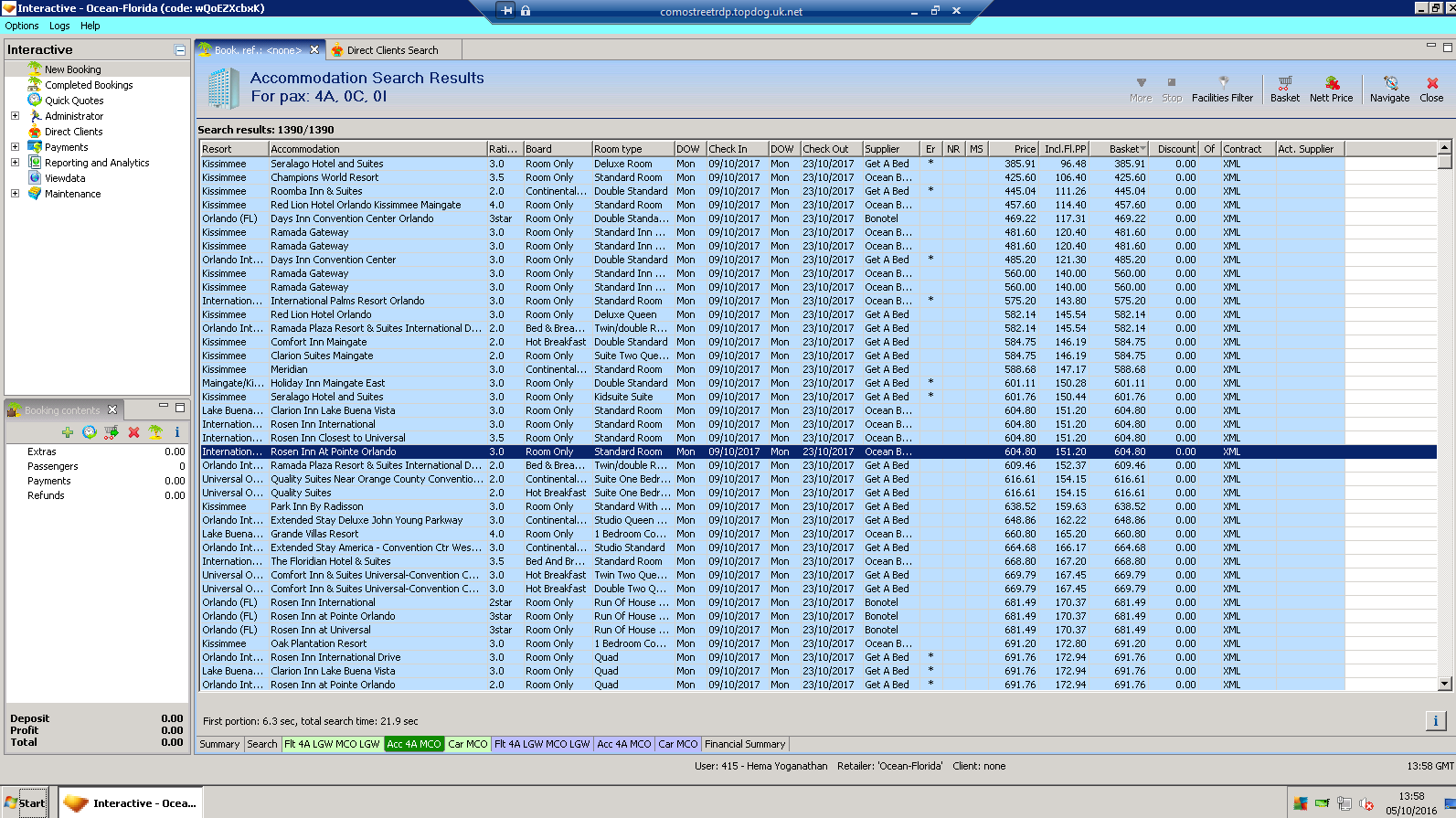Click the Direct Clients icon in the tree

[35, 131]
